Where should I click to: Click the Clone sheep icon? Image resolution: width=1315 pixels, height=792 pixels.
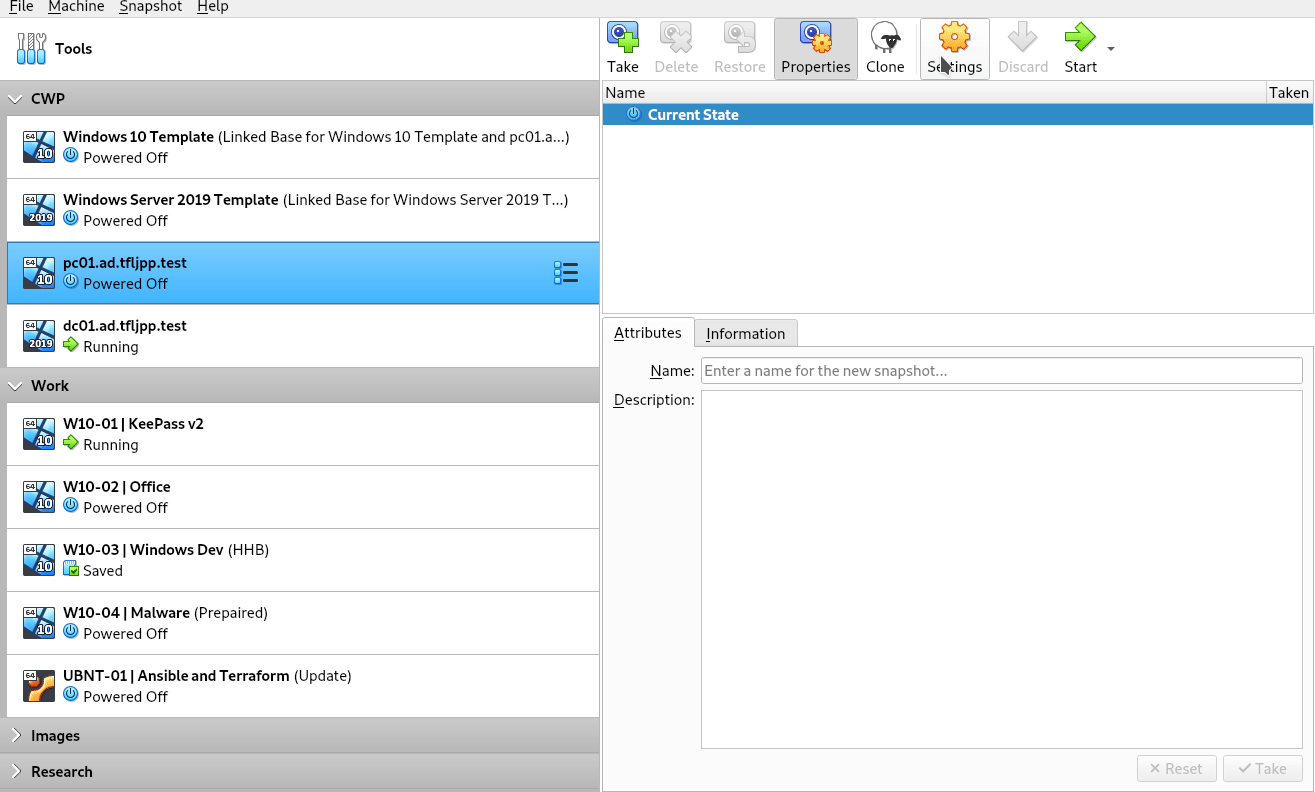pos(885,38)
